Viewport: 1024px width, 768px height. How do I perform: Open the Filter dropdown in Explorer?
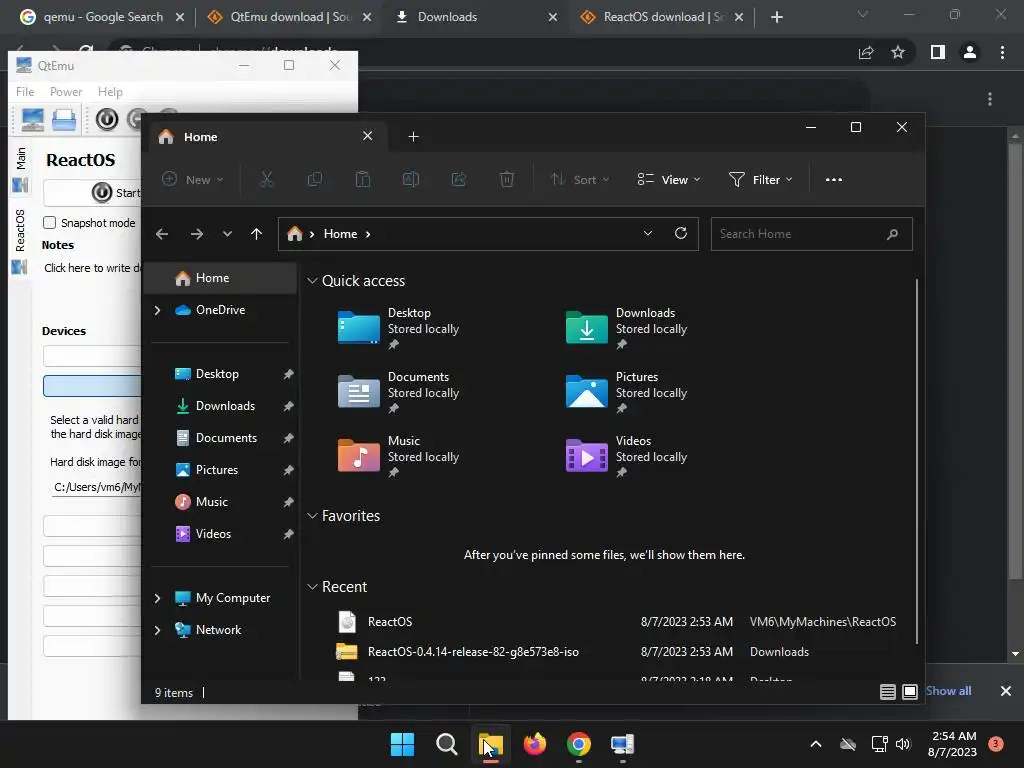760,179
